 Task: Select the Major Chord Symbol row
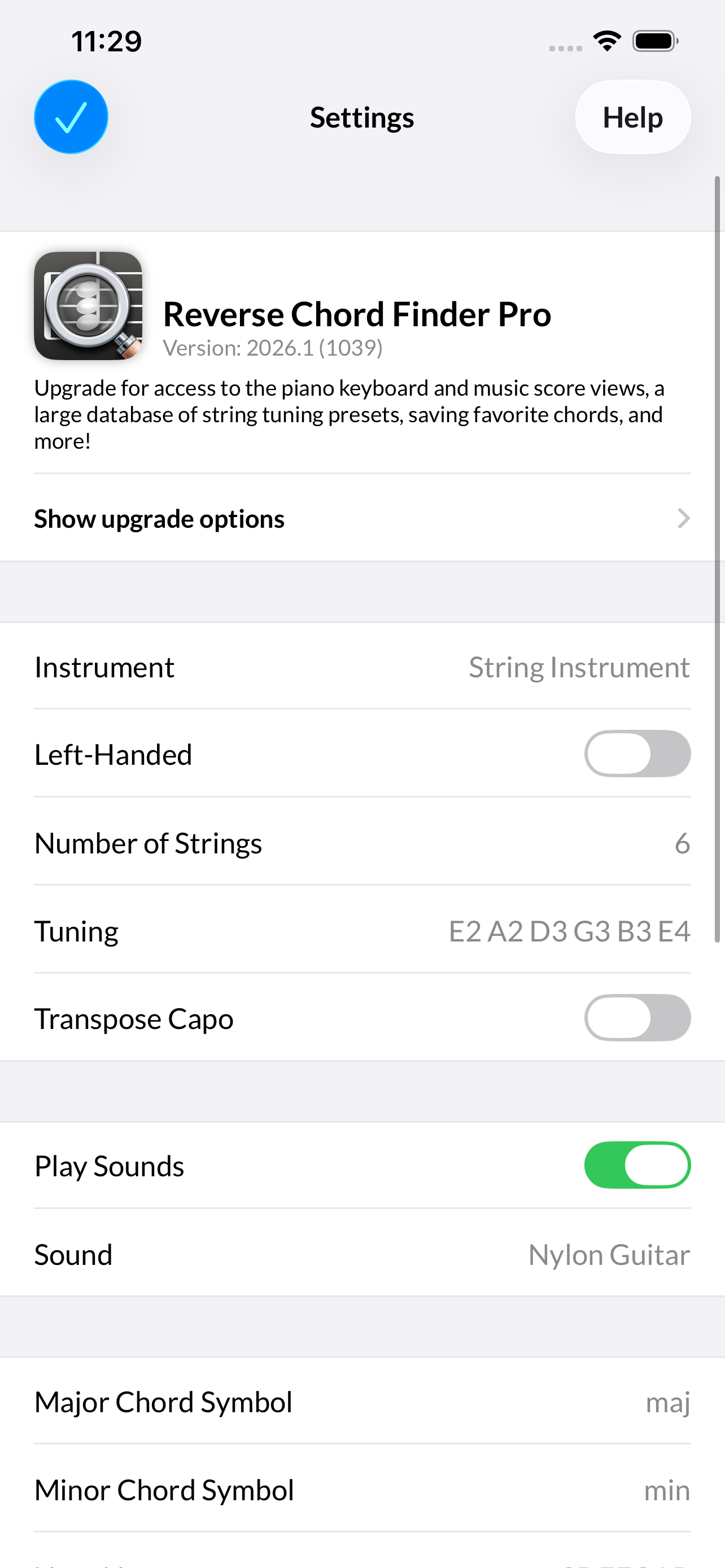pos(362,1401)
